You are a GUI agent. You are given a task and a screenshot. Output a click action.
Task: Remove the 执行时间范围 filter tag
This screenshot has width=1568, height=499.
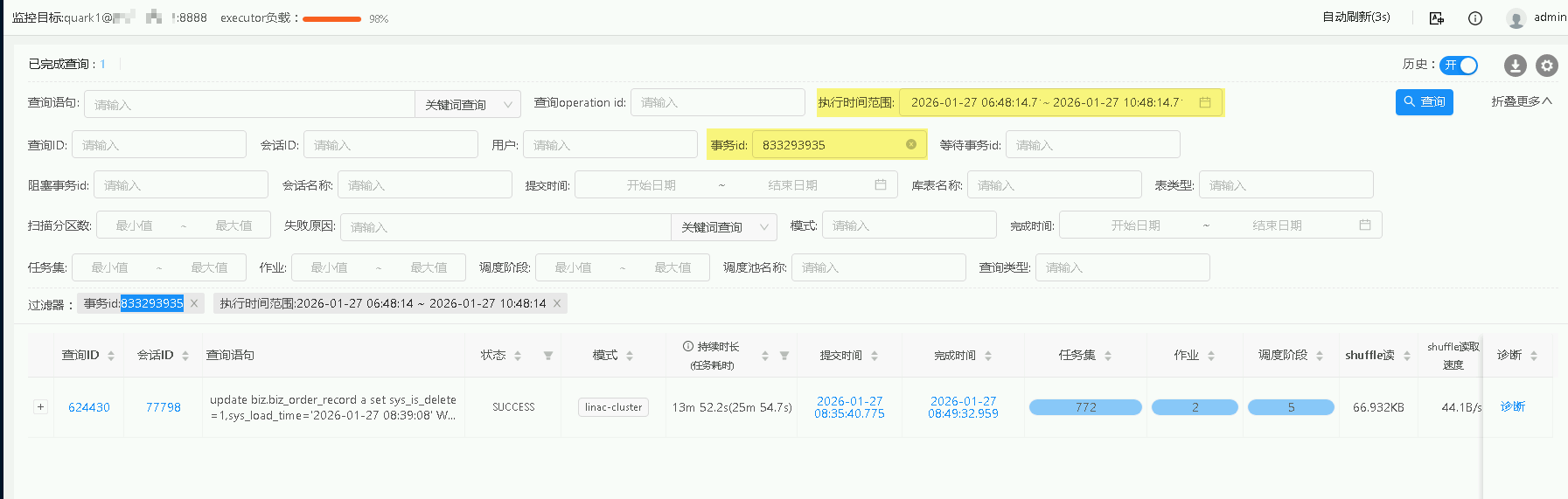(x=557, y=303)
